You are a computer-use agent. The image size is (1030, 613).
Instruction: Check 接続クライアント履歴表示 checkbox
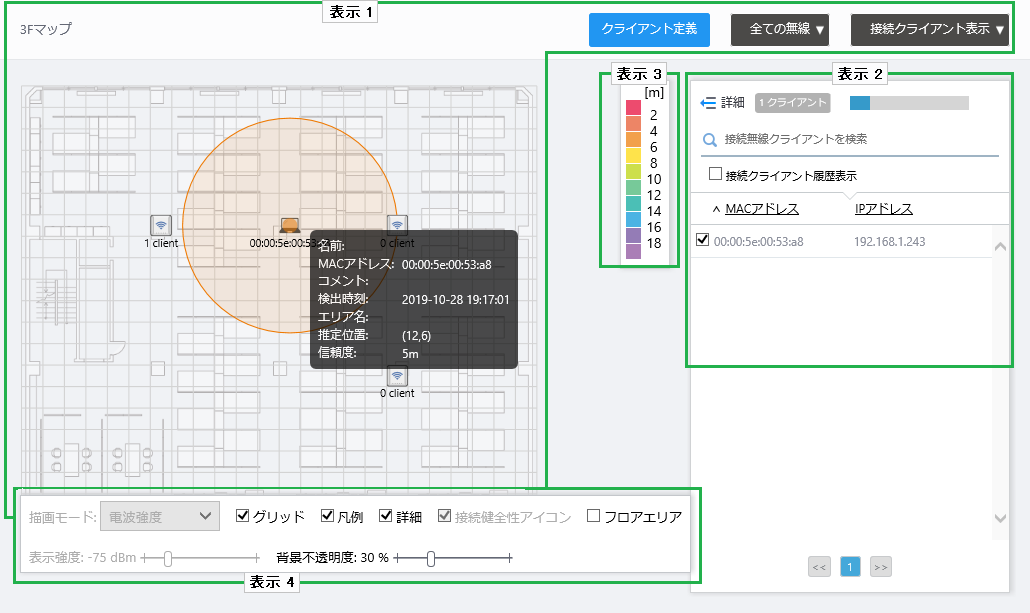click(x=715, y=173)
